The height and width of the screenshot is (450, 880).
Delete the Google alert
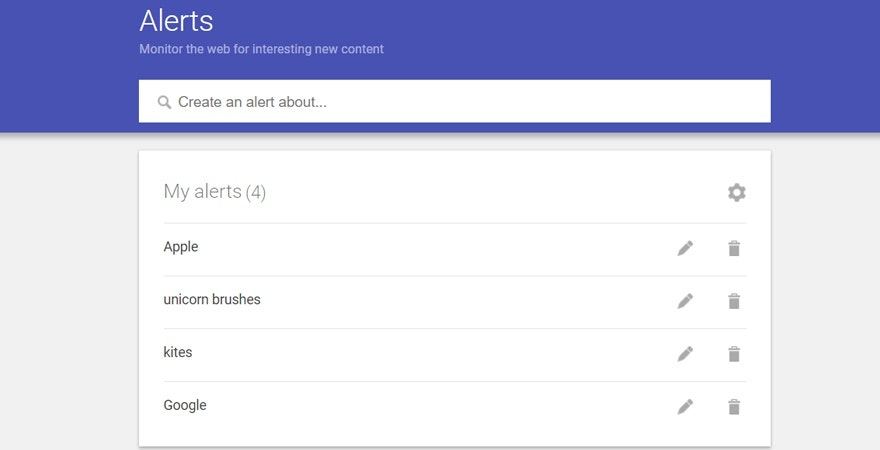tap(734, 406)
